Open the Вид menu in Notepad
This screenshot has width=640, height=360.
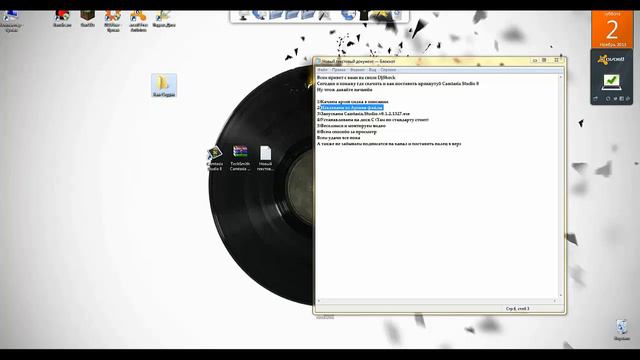click(372, 70)
